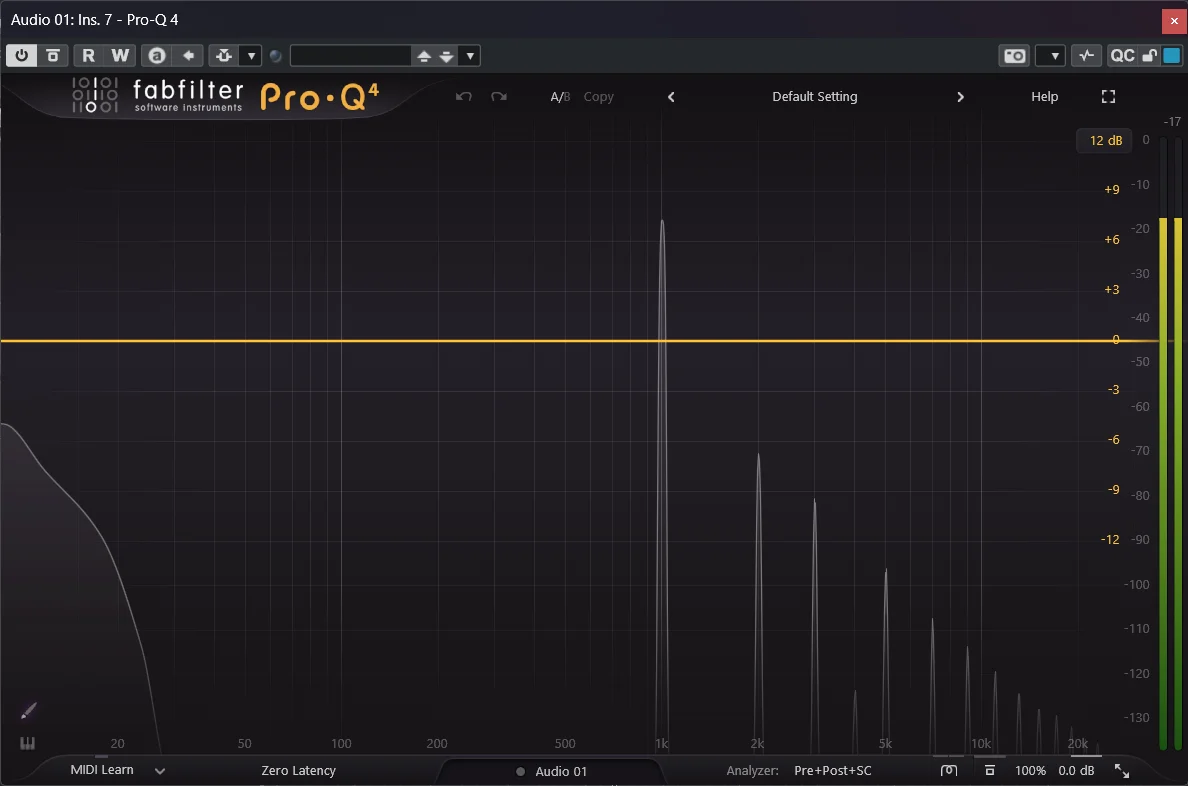The height and width of the screenshot is (786, 1188).
Task: Go to previous preset with left chevron
Action: tap(671, 96)
